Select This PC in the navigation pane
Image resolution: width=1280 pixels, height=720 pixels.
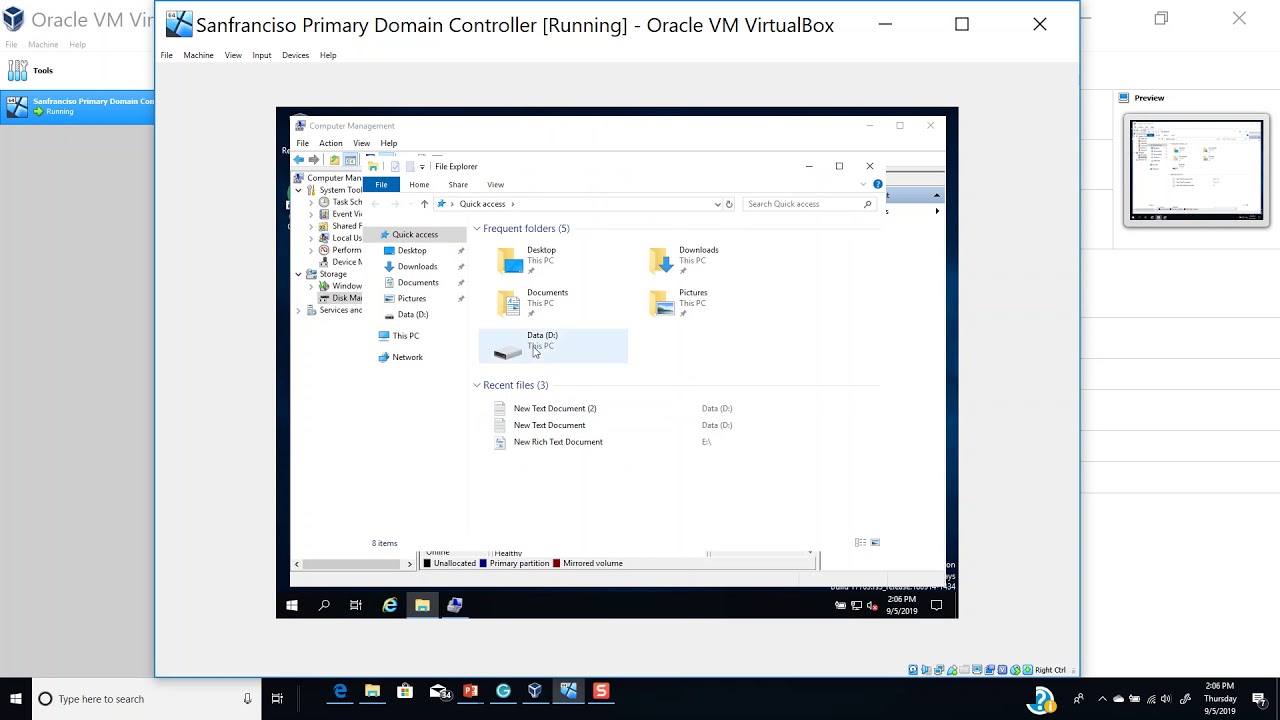[405, 336]
